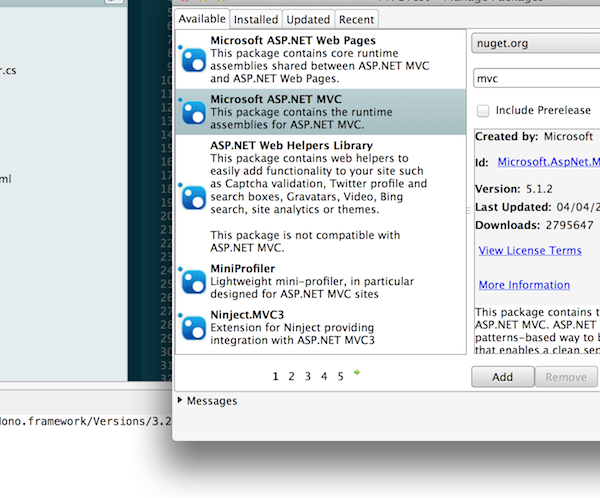This screenshot has width=600, height=498.
Task: Select the ASP.NET Web Helpers Library title
Action: click(292, 145)
